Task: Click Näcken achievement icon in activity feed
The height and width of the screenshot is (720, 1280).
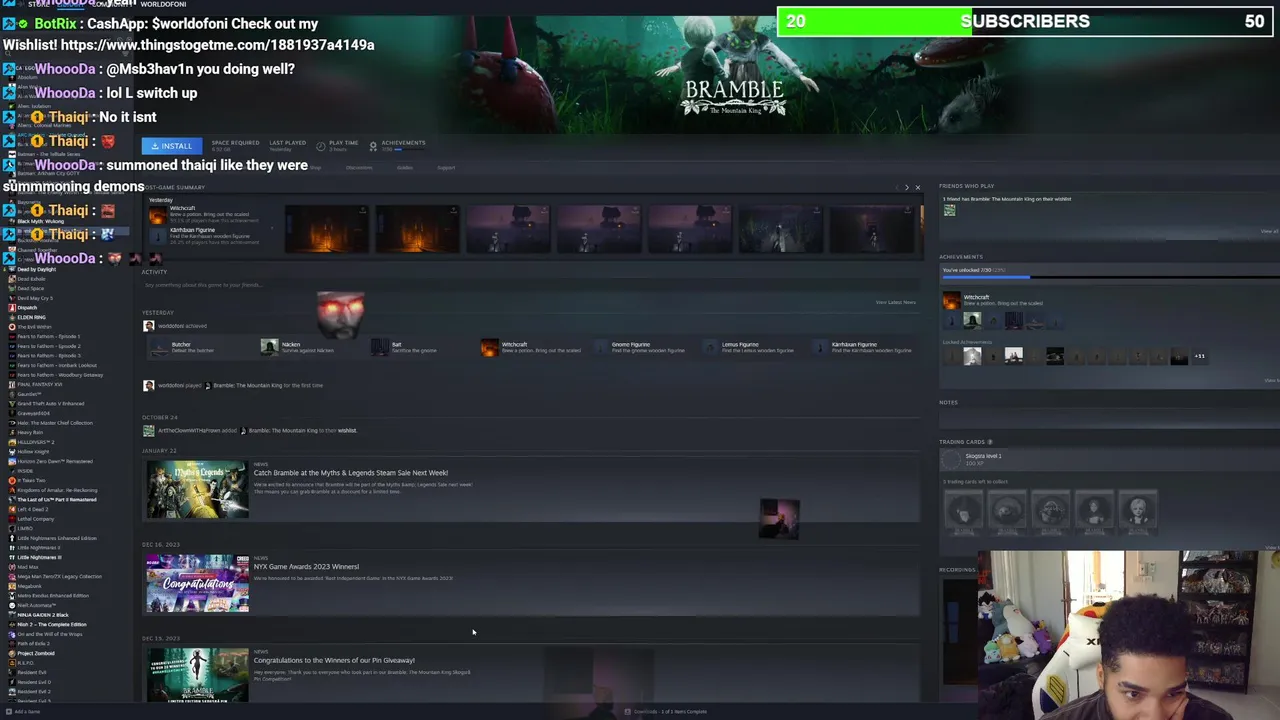Action: coord(269,347)
